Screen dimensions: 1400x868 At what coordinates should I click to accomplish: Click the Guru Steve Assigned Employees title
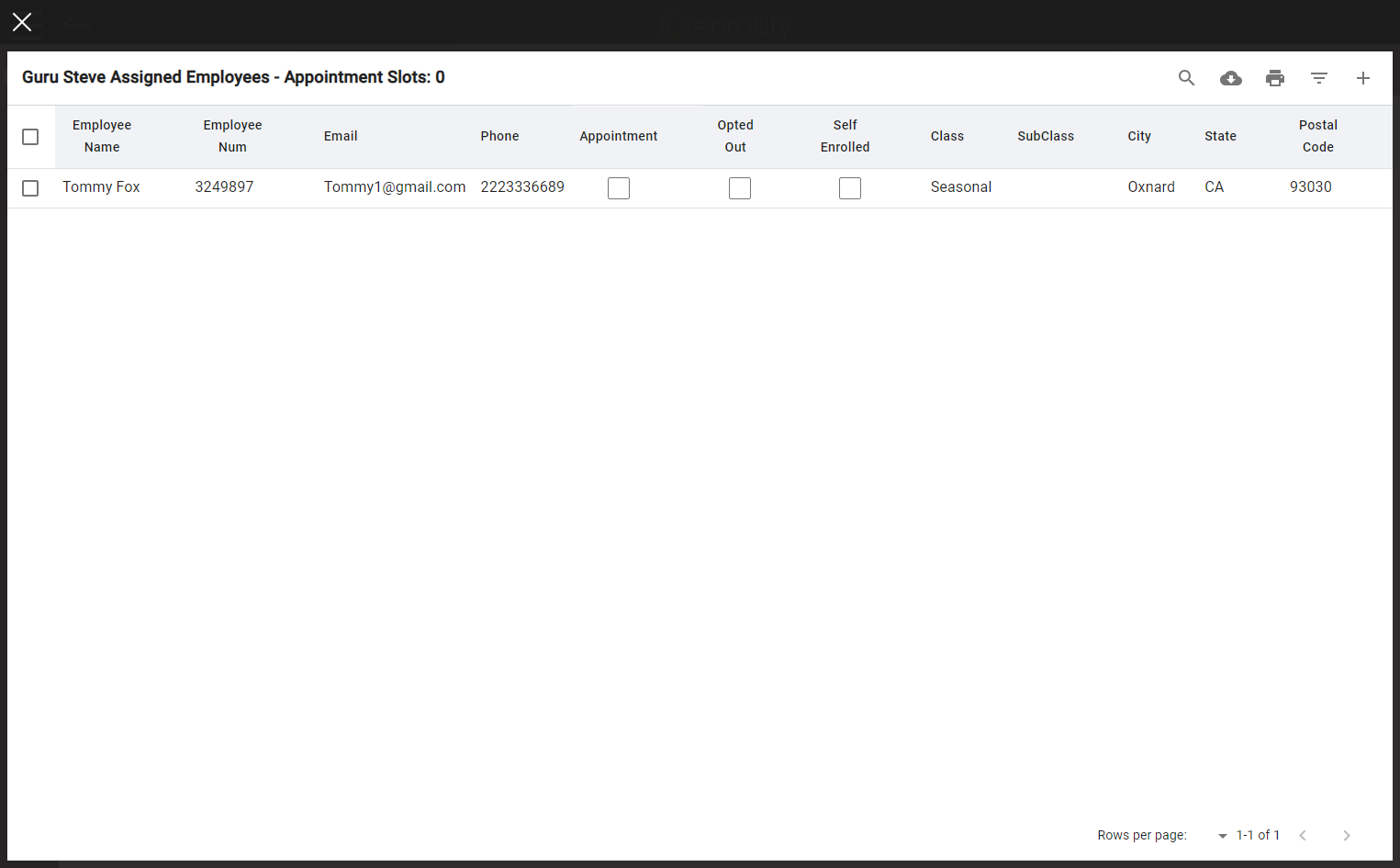[x=233, y=77]
